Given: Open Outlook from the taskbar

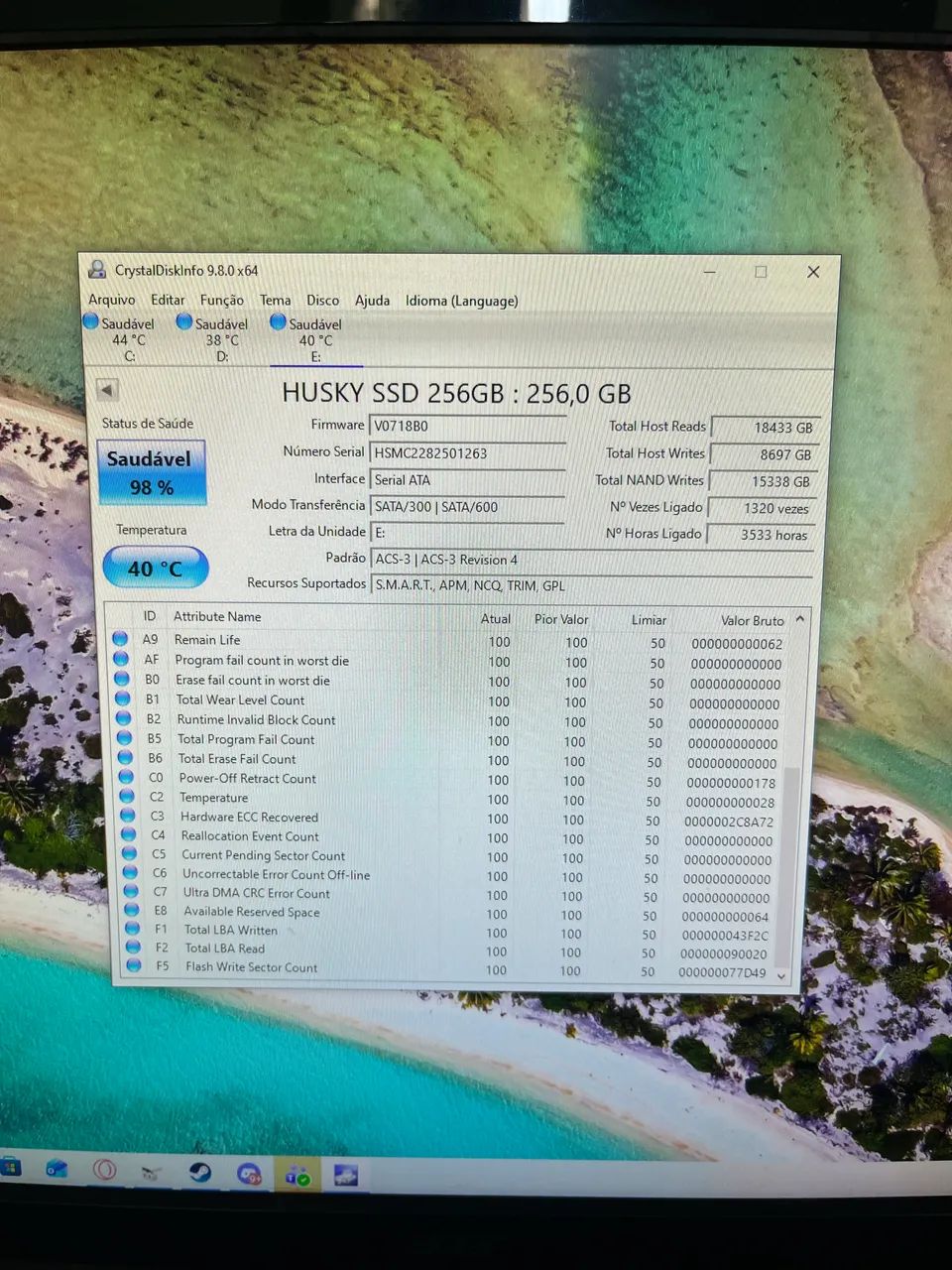Looking at the screenshot, I should (57, 1169).
